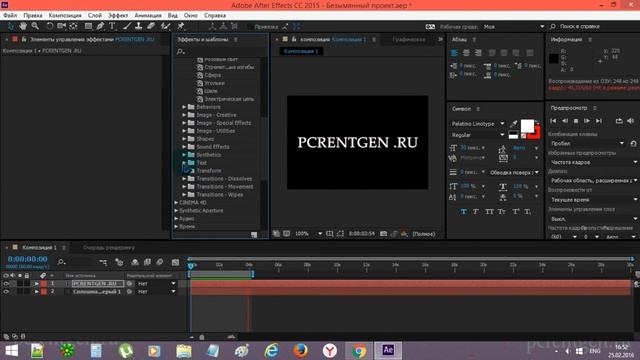Open the Композиция menu
640x360 pixels.
65,15
